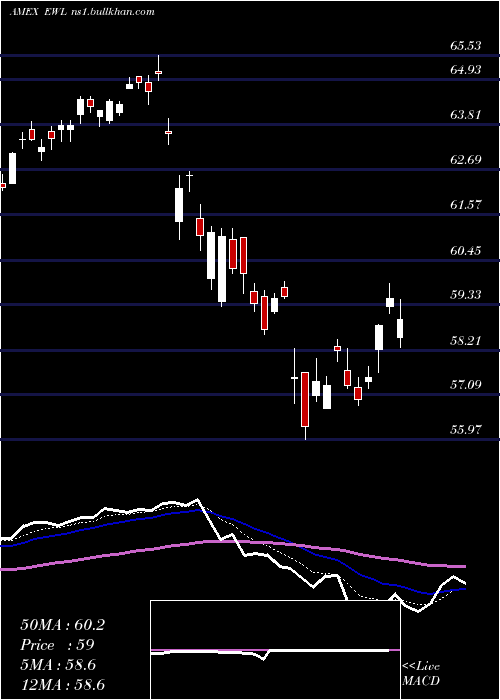Click the 55.97 price level label

(x=466, y=429)
